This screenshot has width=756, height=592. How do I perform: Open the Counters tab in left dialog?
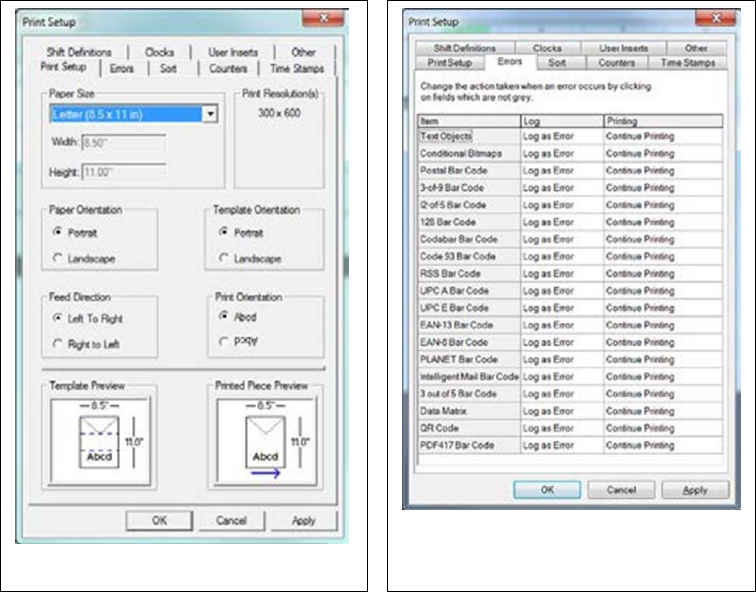click(x=228, y=68)
